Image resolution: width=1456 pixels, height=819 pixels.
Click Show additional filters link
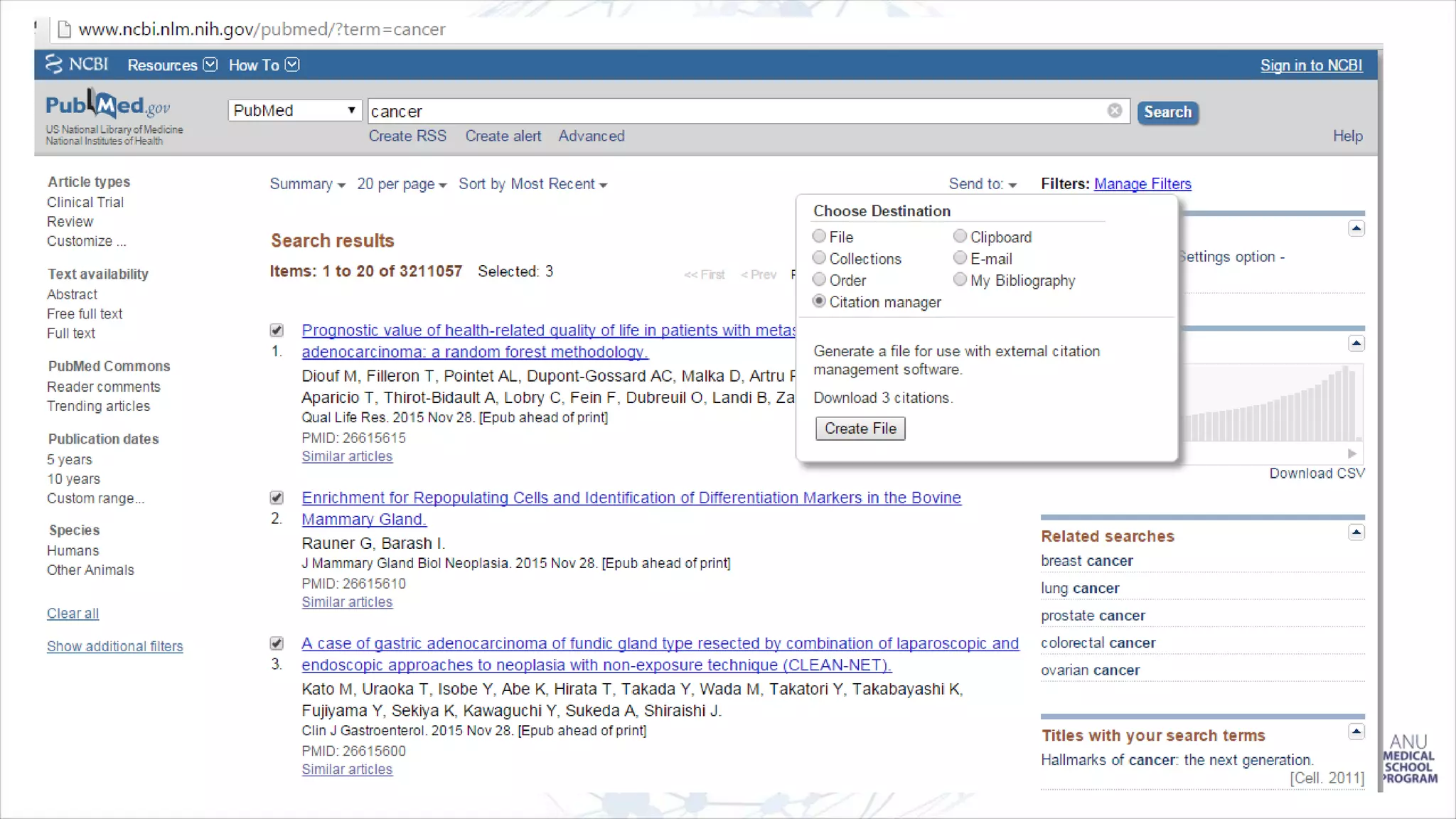pos(114,646)
